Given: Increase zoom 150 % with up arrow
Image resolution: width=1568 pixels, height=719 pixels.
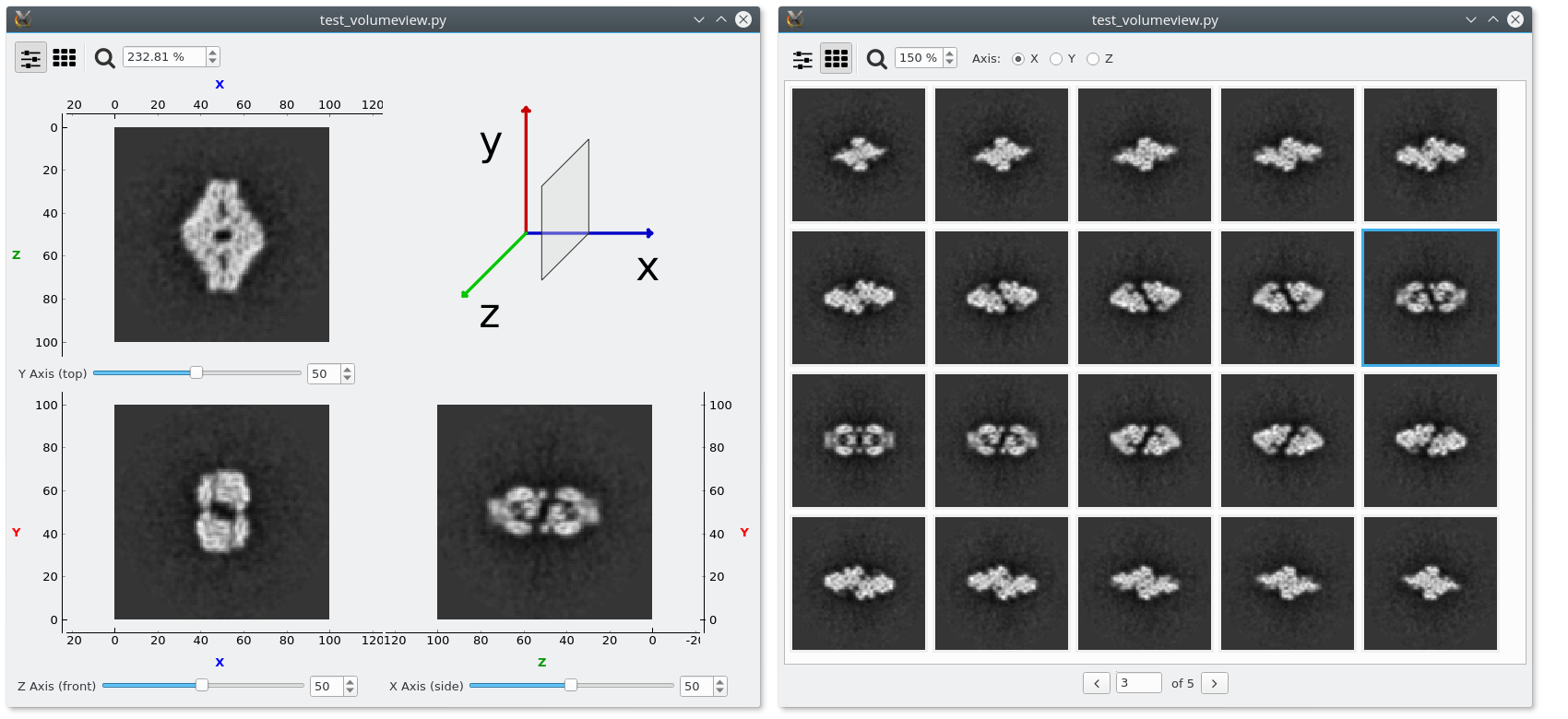Looking at the screenshot, I should 950,53.
